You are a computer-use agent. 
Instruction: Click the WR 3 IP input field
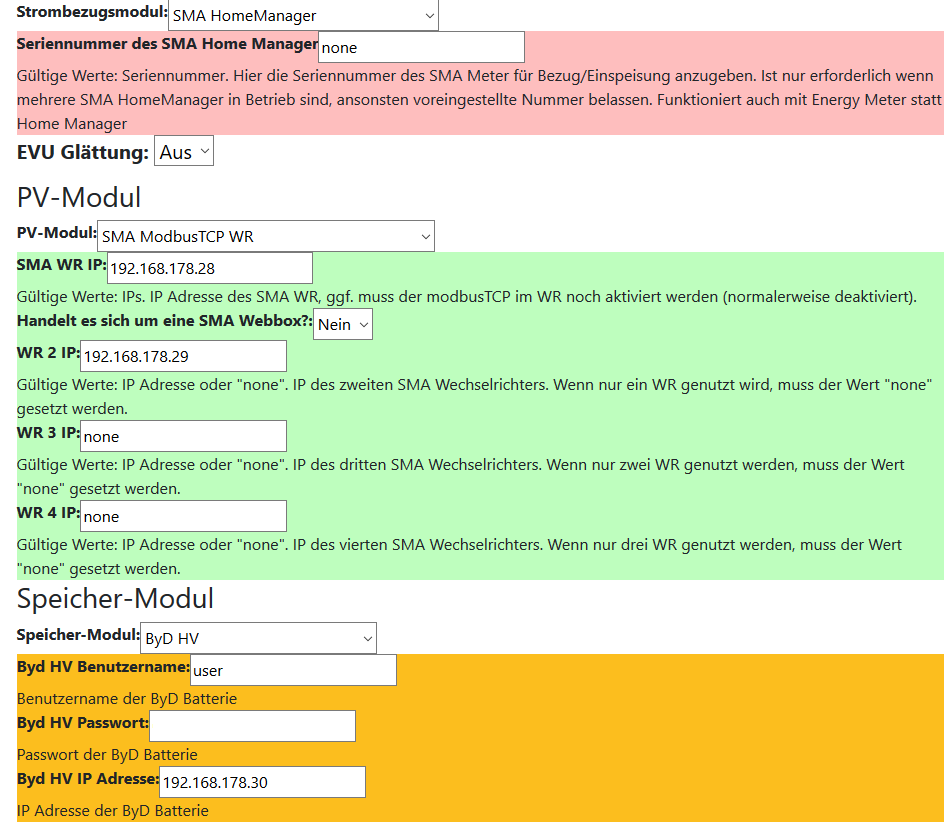(x=183, y=436)
